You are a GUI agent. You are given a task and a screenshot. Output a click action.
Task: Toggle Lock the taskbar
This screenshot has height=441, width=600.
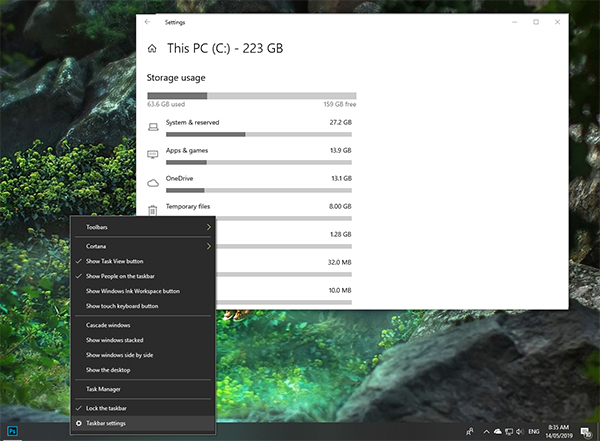[143, 408]
